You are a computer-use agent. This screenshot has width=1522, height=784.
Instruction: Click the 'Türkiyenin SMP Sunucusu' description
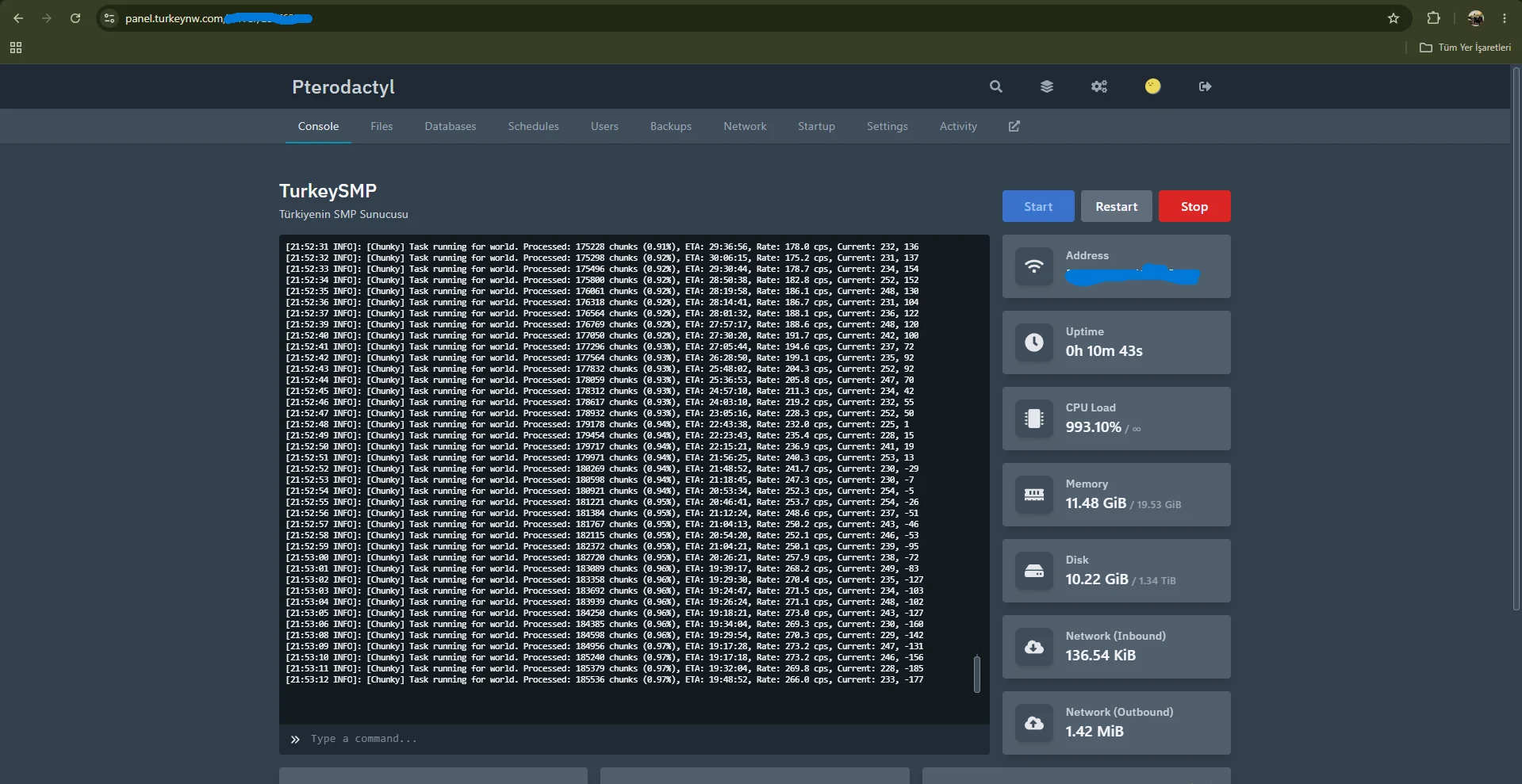343,214
